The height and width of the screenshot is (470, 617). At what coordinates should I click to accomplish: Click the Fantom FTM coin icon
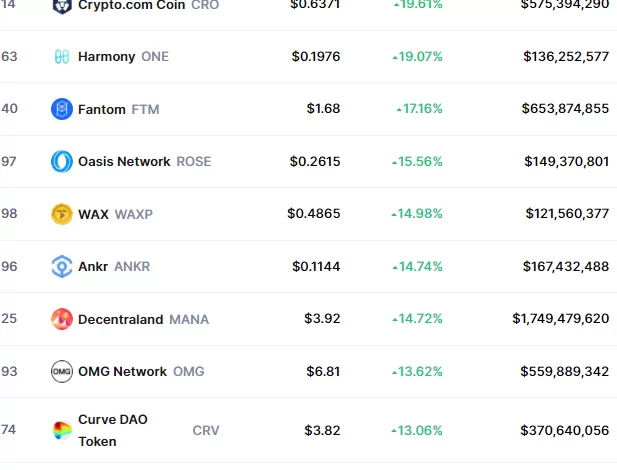(x=62, y=109)
